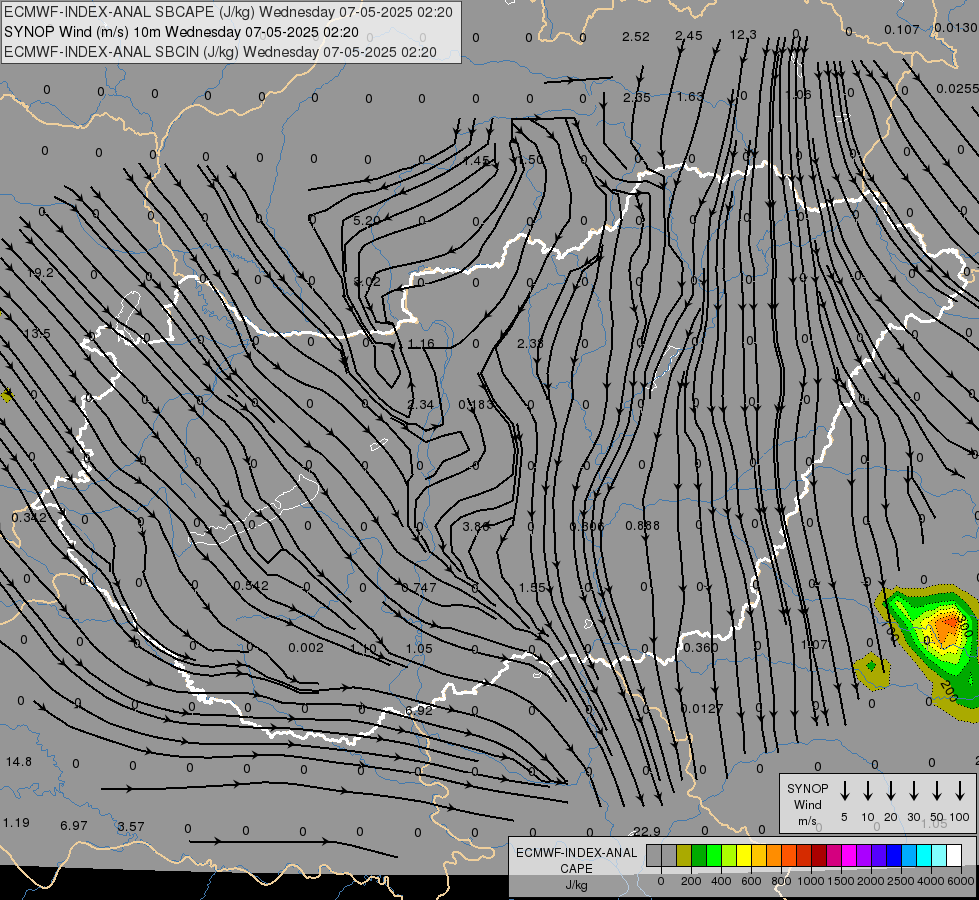Click the SYNOP Wind 10m title line
This screenshot has width=979, height=900.
tap(181, 32)
